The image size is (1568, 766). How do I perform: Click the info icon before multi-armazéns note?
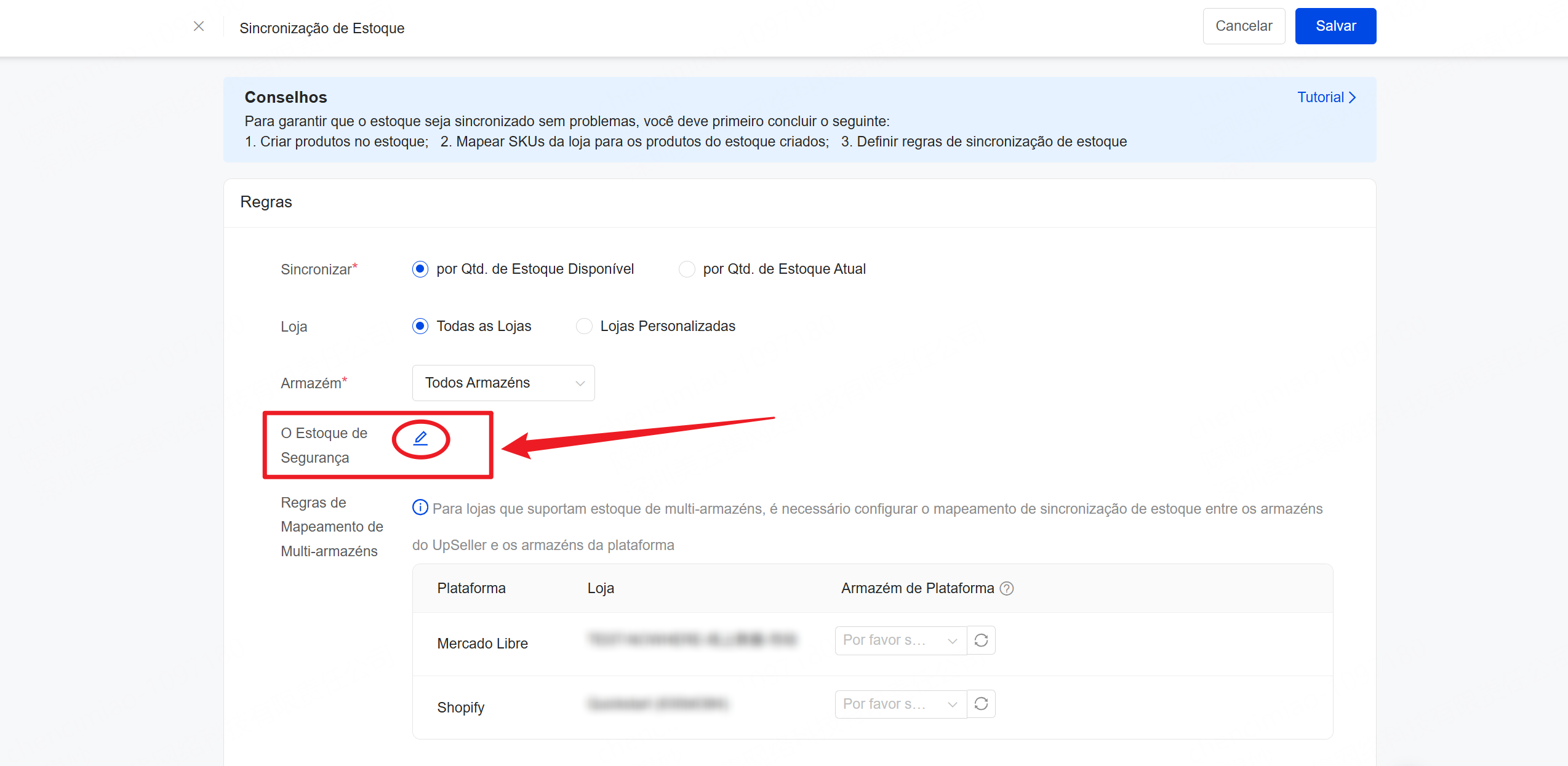(420, 508)
